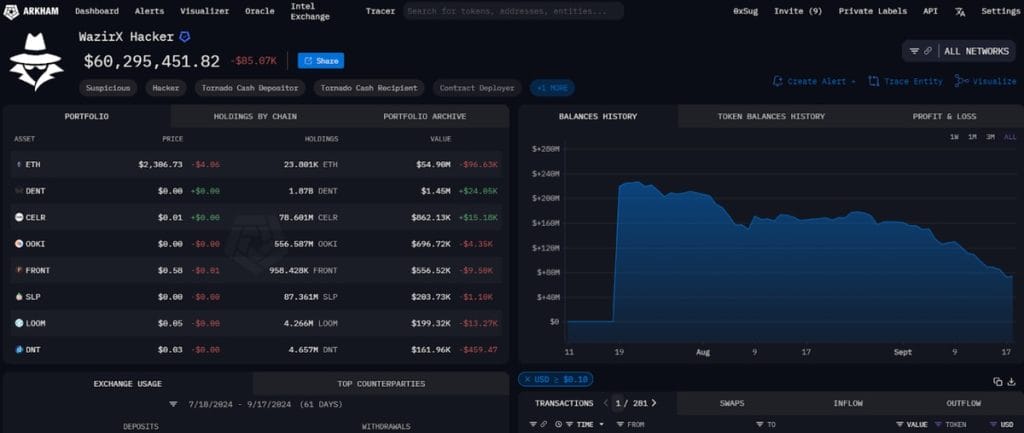
Task: Click the chain link icon in transactions header
Action: [x=544, y=425]
